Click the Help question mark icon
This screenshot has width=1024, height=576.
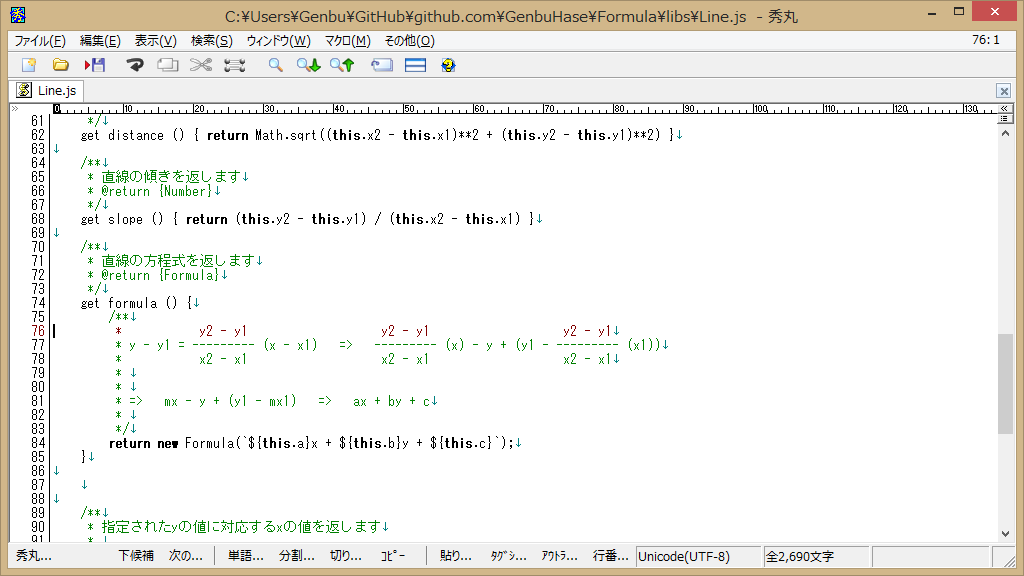click(448, 65)
